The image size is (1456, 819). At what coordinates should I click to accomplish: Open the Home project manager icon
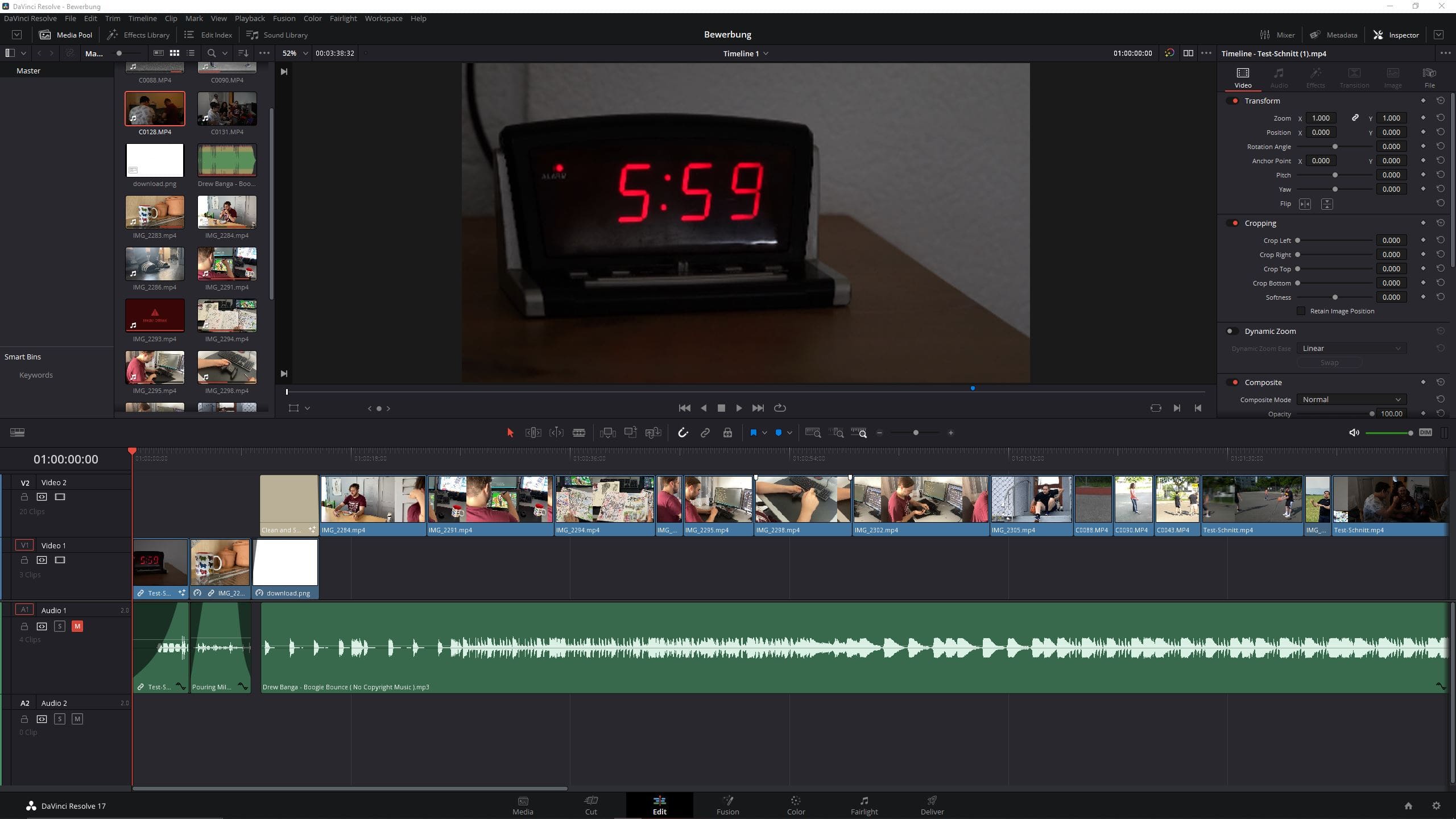point(1408,806)
